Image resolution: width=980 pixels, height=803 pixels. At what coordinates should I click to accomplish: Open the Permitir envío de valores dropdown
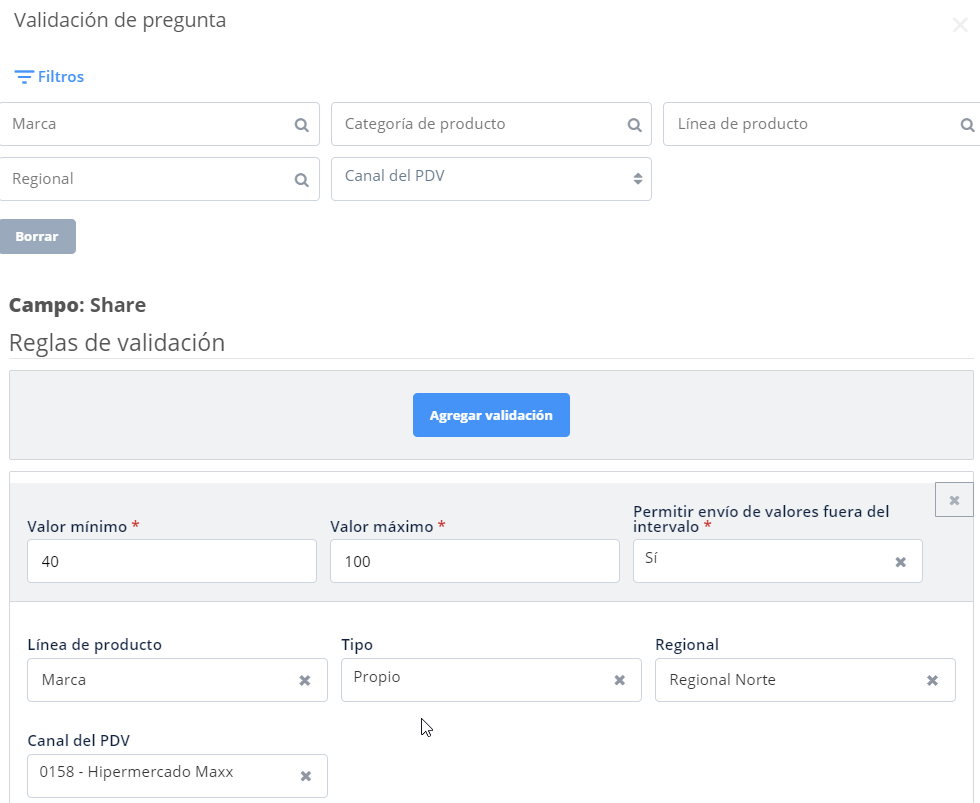[760, 561]
